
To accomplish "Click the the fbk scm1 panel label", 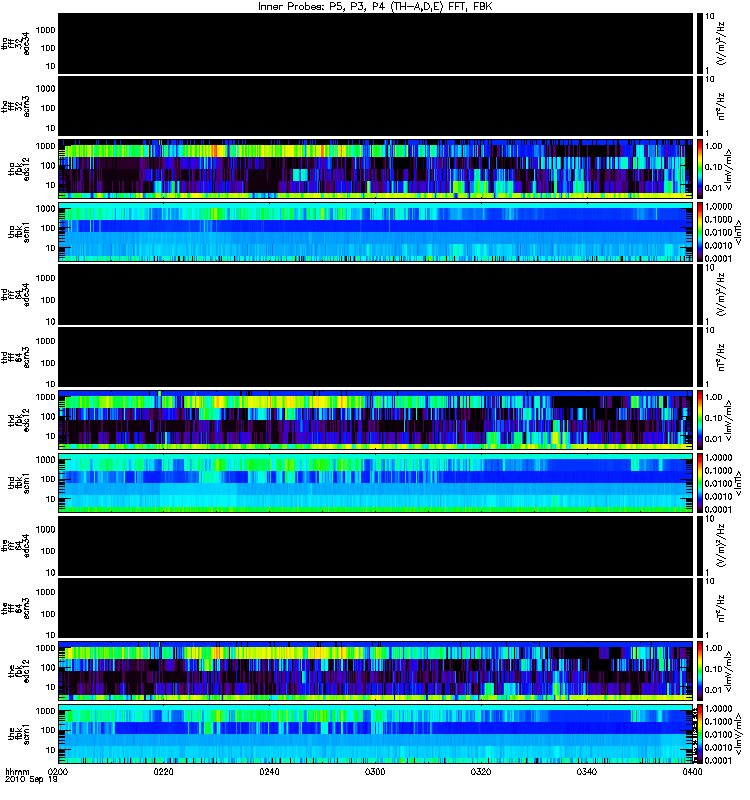I will click(x=19, y=734).
